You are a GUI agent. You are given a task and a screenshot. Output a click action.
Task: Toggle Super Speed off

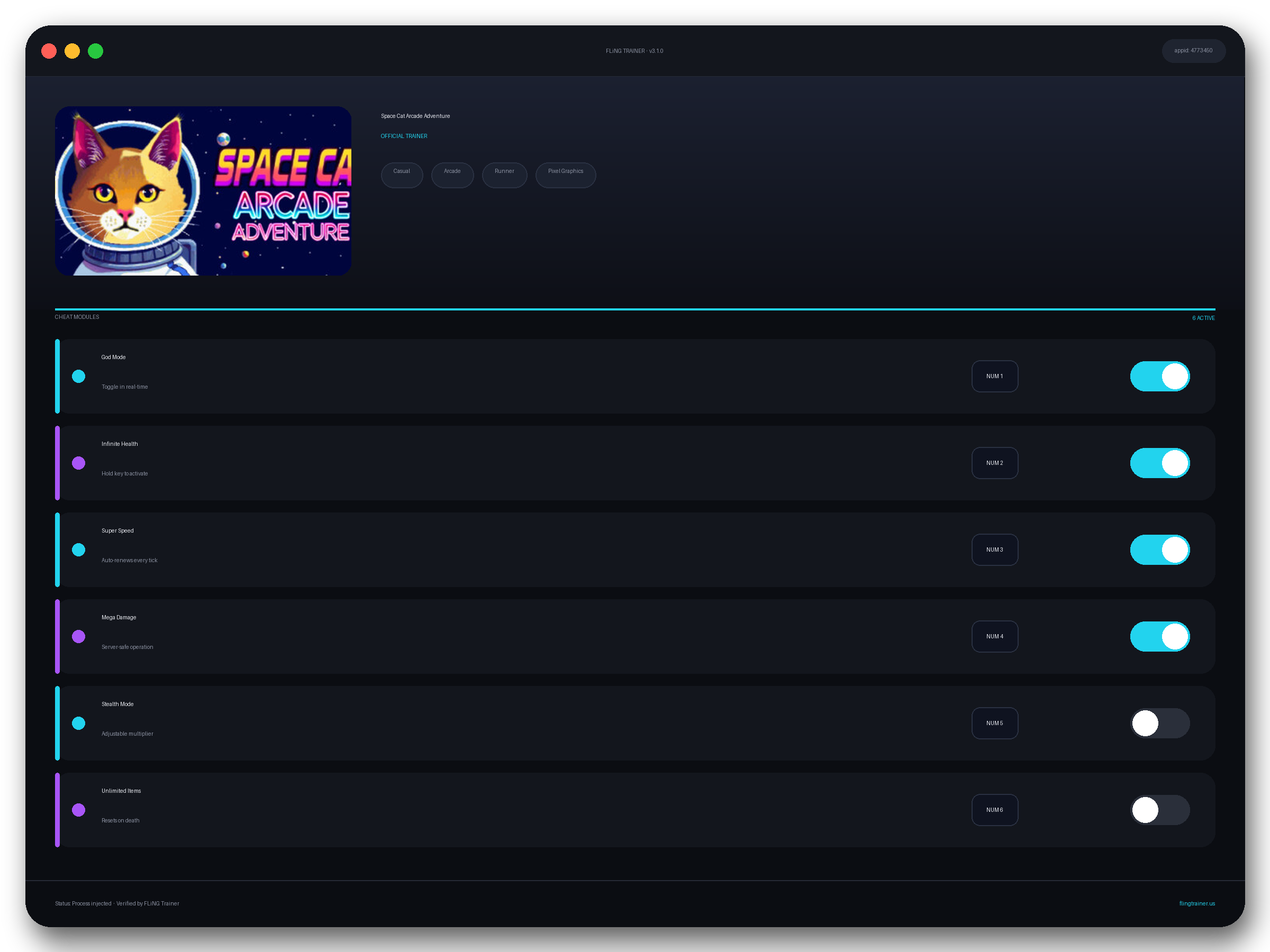click(1160, 550)
